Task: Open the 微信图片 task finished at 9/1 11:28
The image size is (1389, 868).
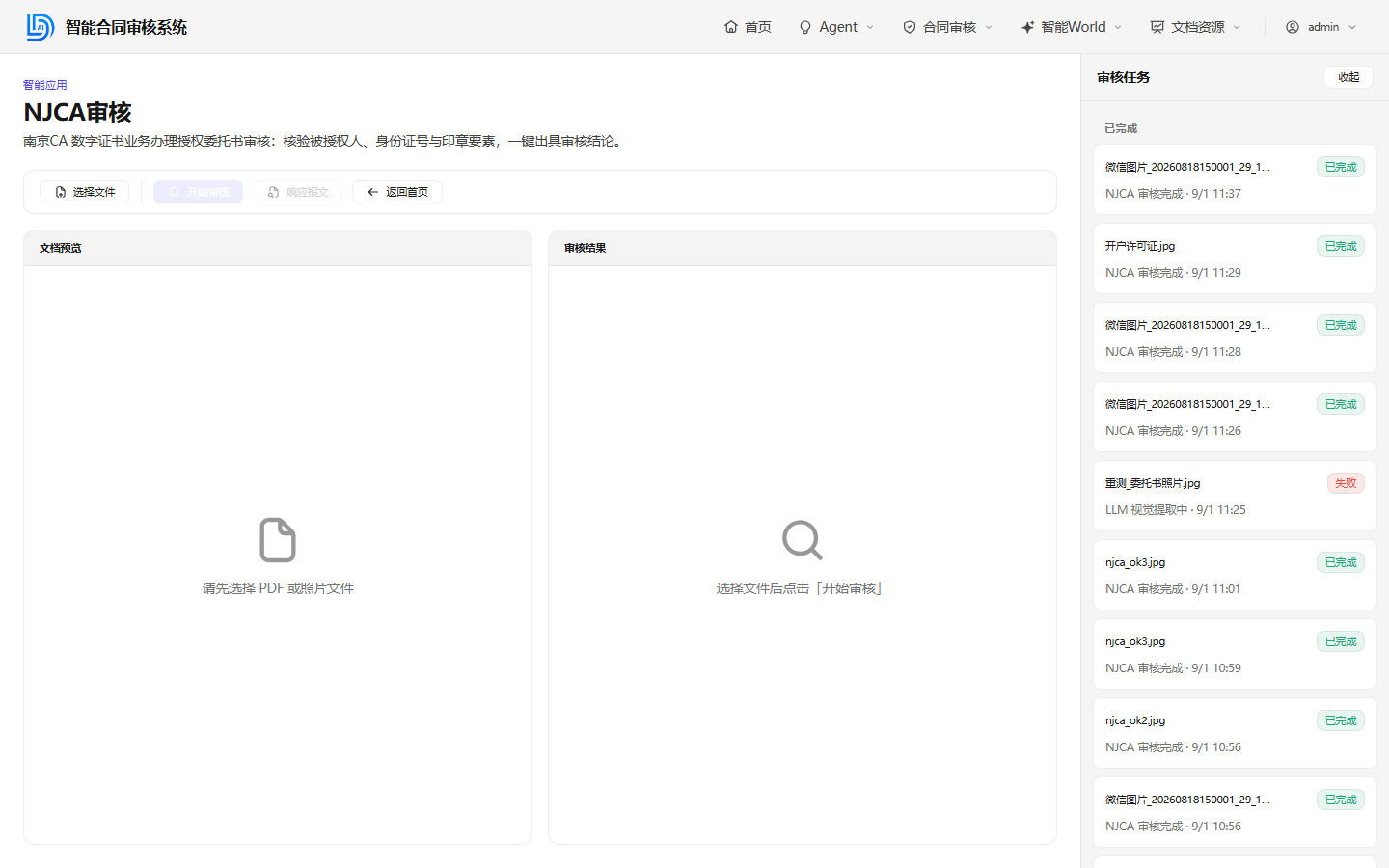Action: (x=1235, y=338)
